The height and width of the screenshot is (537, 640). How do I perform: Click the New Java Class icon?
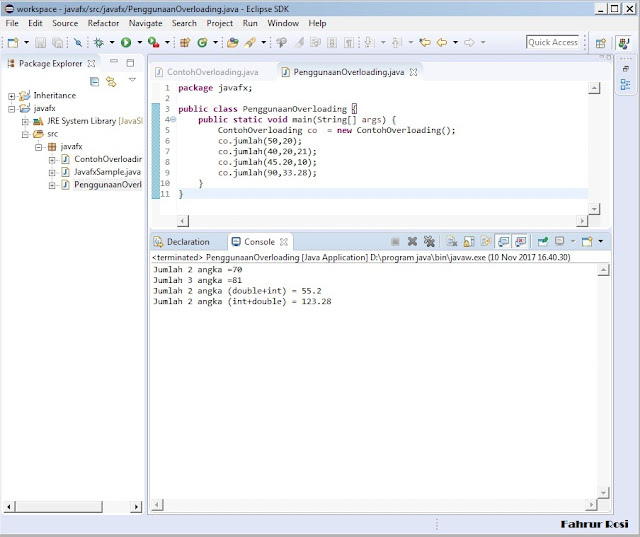[x=202, y=42]
